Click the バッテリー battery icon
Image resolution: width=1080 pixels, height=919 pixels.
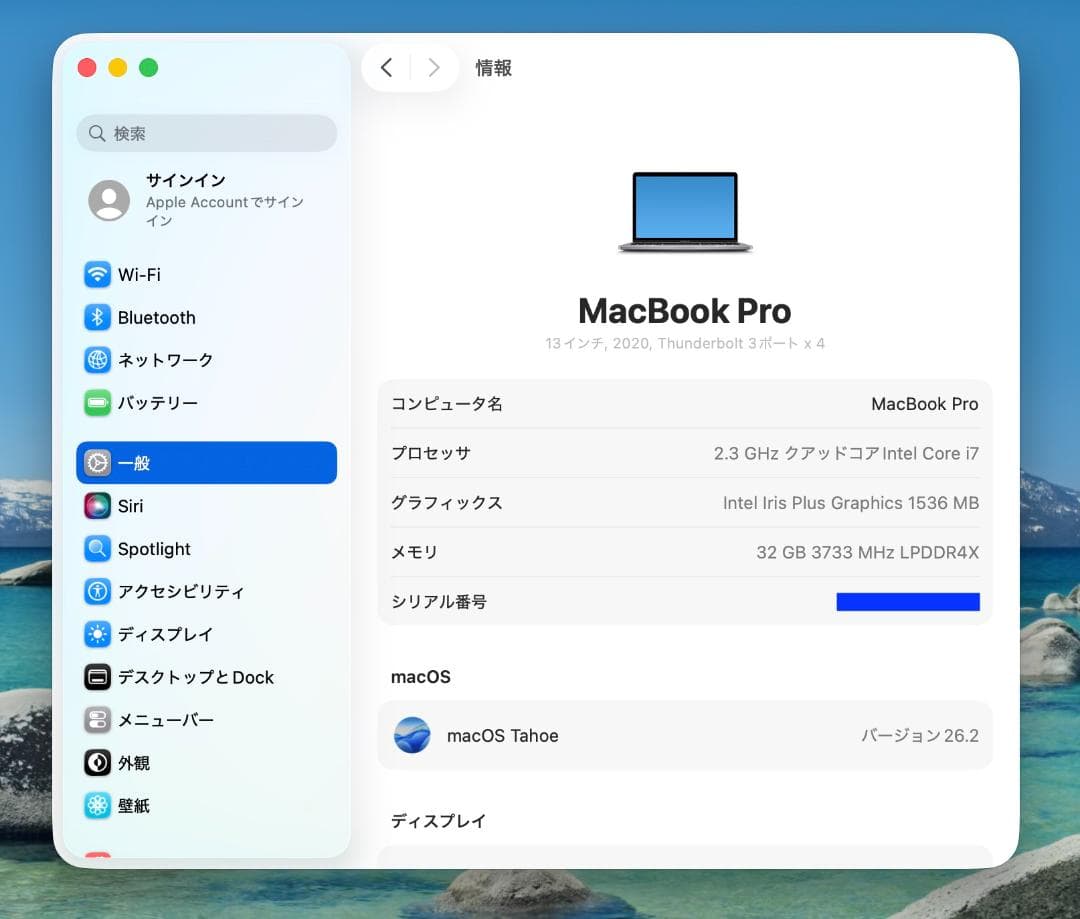(97, 403)
